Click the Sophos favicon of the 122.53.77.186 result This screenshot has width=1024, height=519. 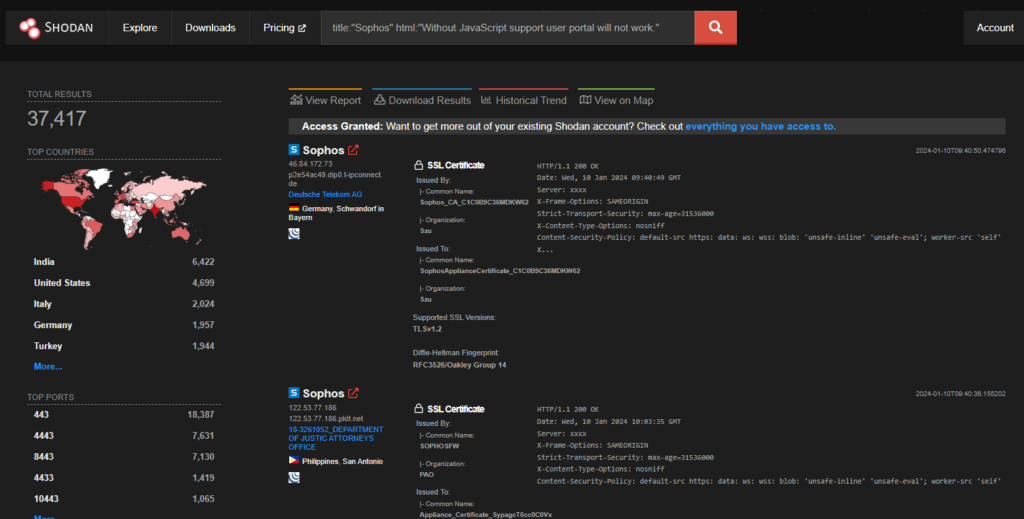294,393
